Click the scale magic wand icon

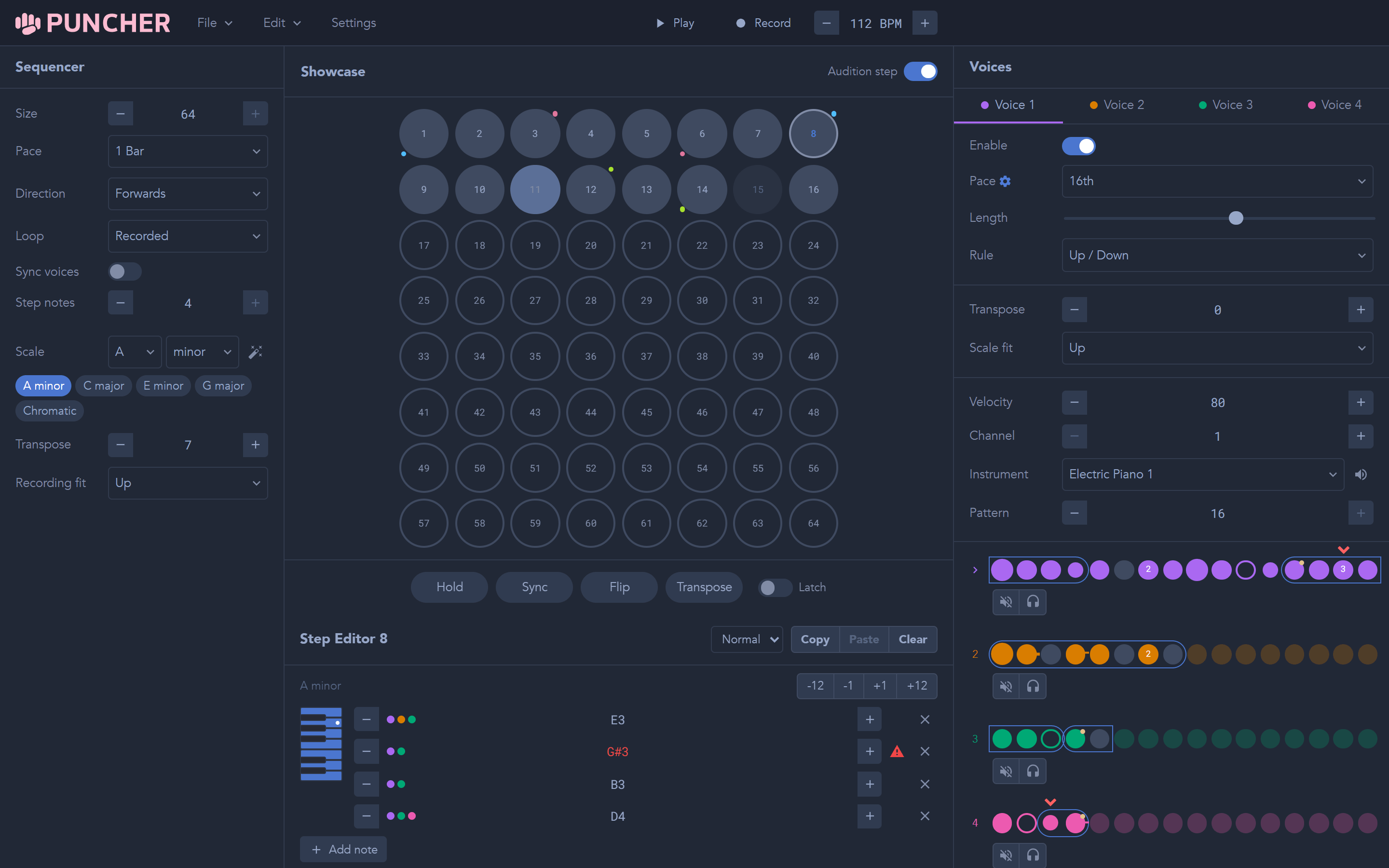coord(256,352)
